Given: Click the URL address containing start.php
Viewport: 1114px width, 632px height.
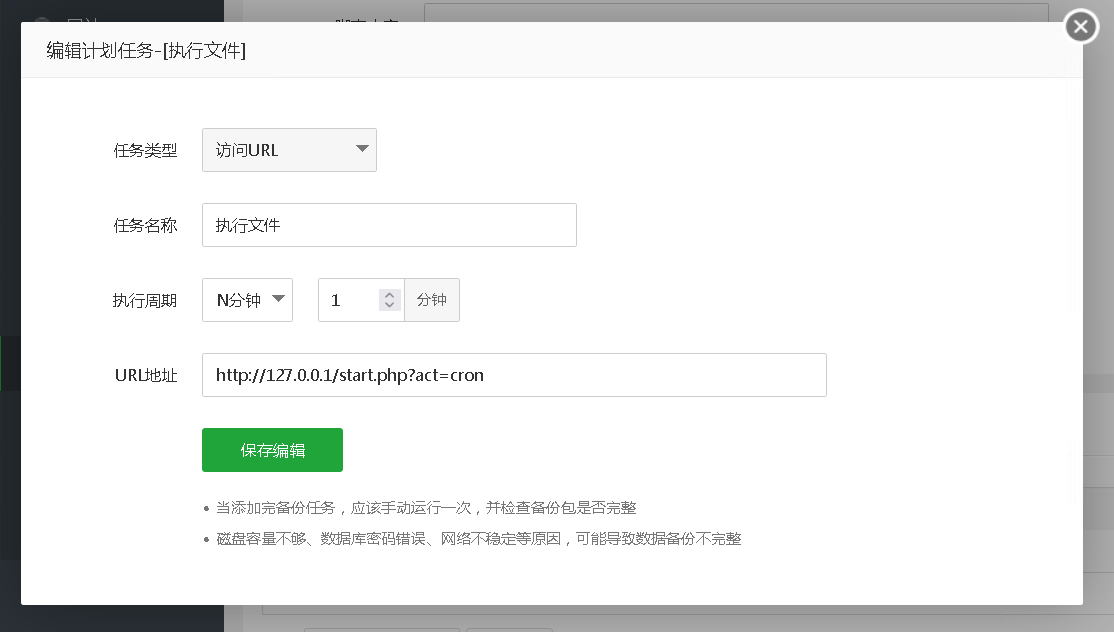Looking at the screenshot, I should click(514, 375).
